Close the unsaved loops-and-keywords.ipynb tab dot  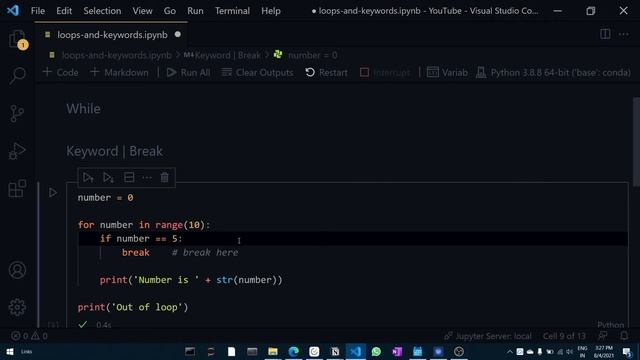(x=178, y=35)
